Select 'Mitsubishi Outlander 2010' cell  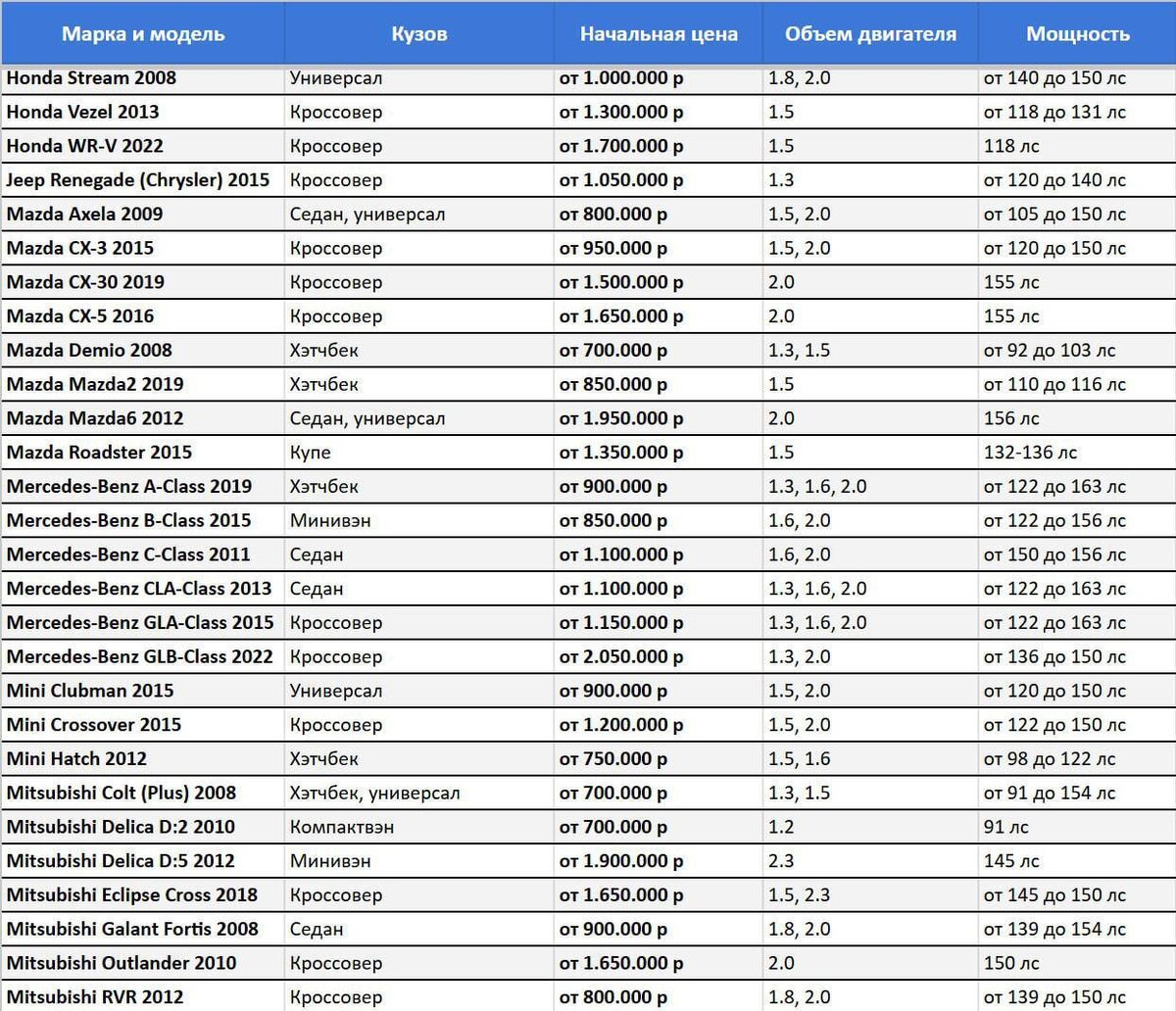click(143, 963)
